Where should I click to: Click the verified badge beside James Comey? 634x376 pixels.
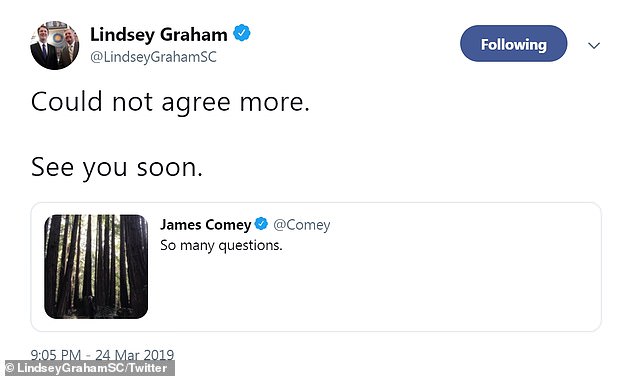coord(261,224)
